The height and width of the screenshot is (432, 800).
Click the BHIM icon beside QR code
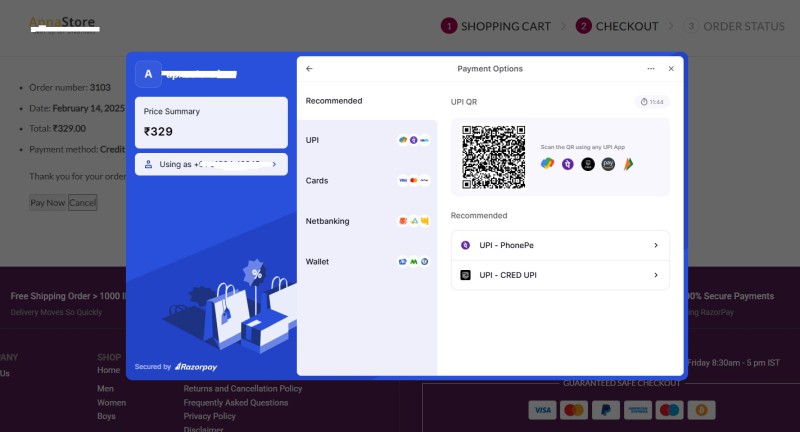point(628,164)
